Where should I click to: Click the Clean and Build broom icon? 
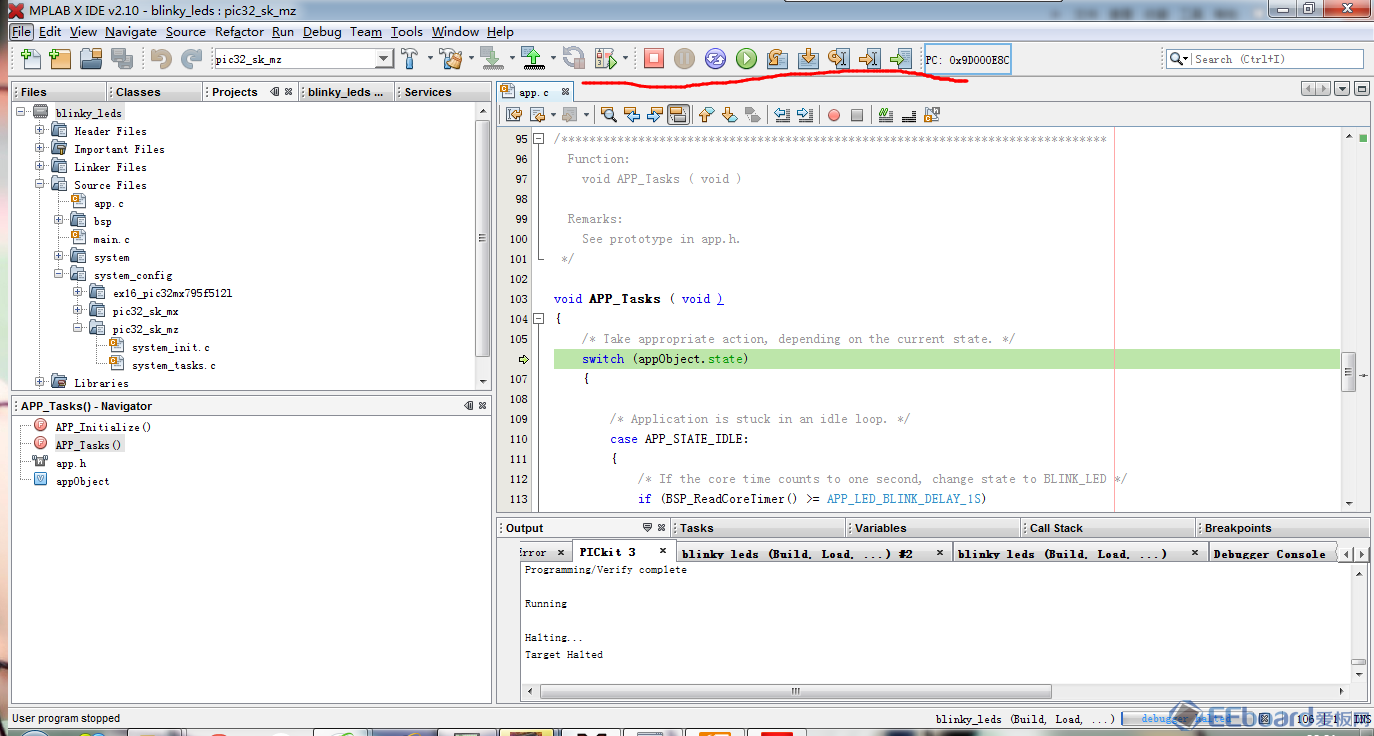(451, 59)
